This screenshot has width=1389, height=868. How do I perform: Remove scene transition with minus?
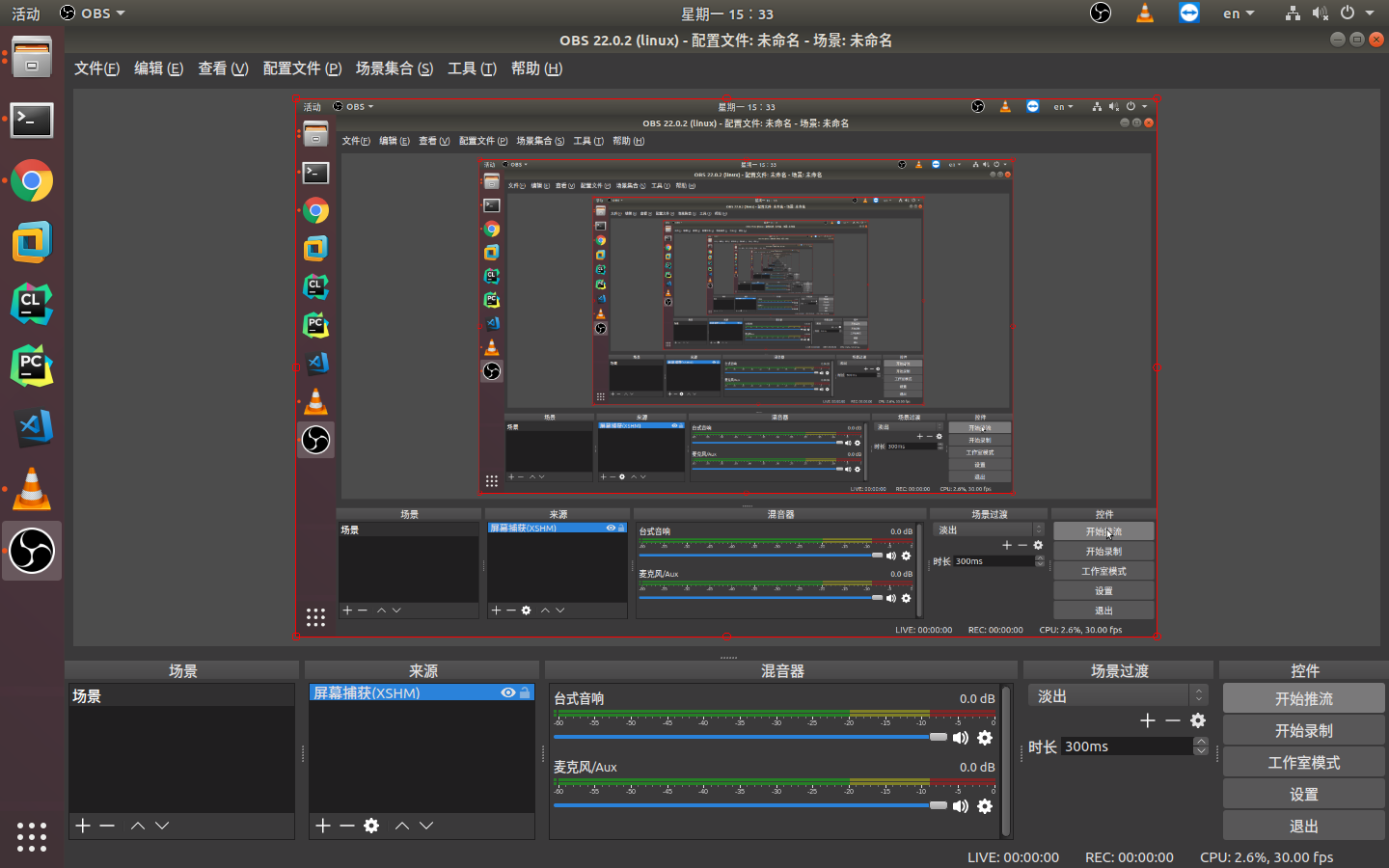(1173, 720)
